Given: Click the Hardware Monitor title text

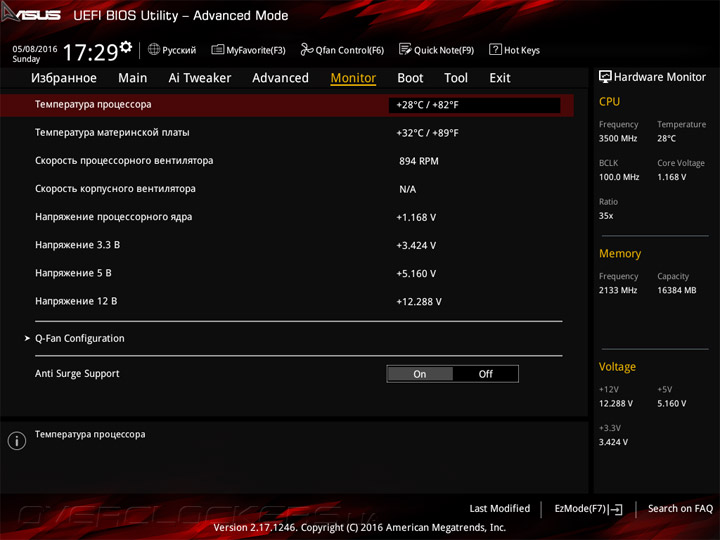Looking at the screenshot, I should (x=659, y=77).
